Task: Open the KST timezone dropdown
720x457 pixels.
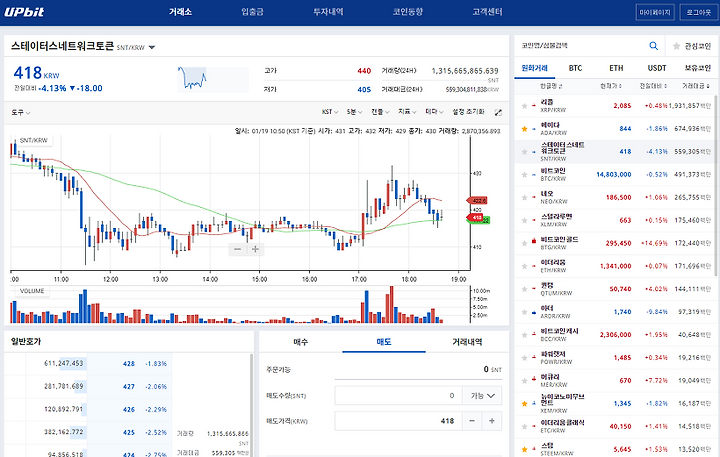Action: point(330,112)
